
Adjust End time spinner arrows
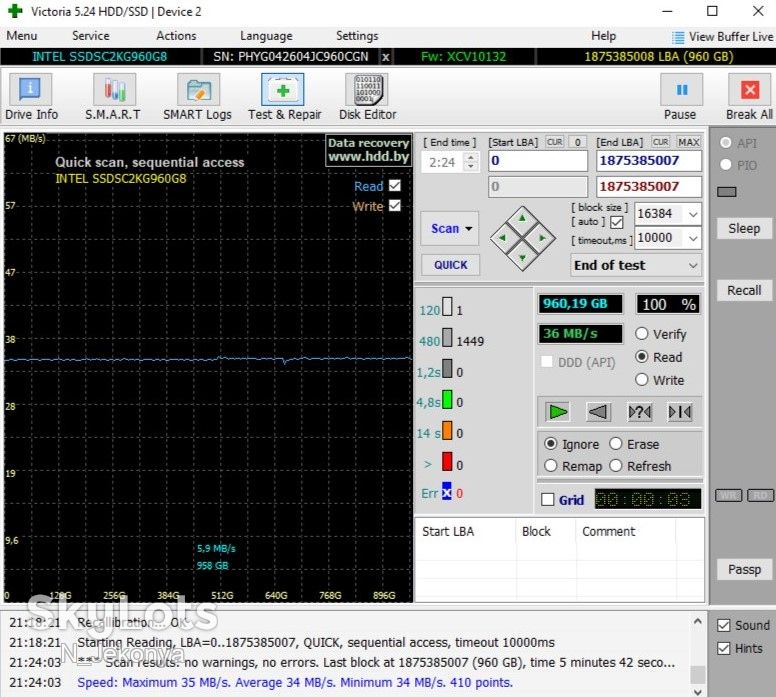click(471, 162)
